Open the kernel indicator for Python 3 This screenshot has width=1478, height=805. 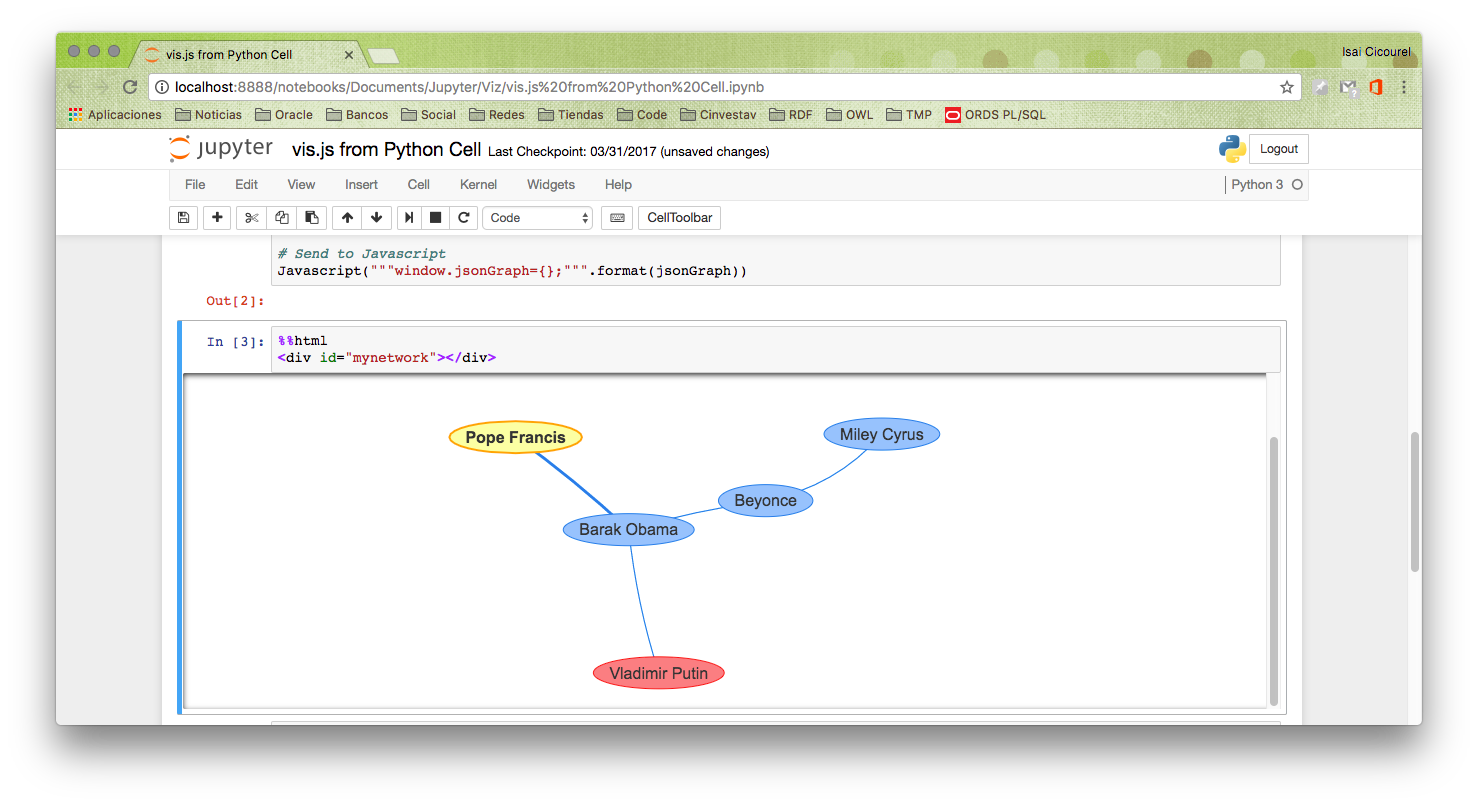coord(1266,184)
